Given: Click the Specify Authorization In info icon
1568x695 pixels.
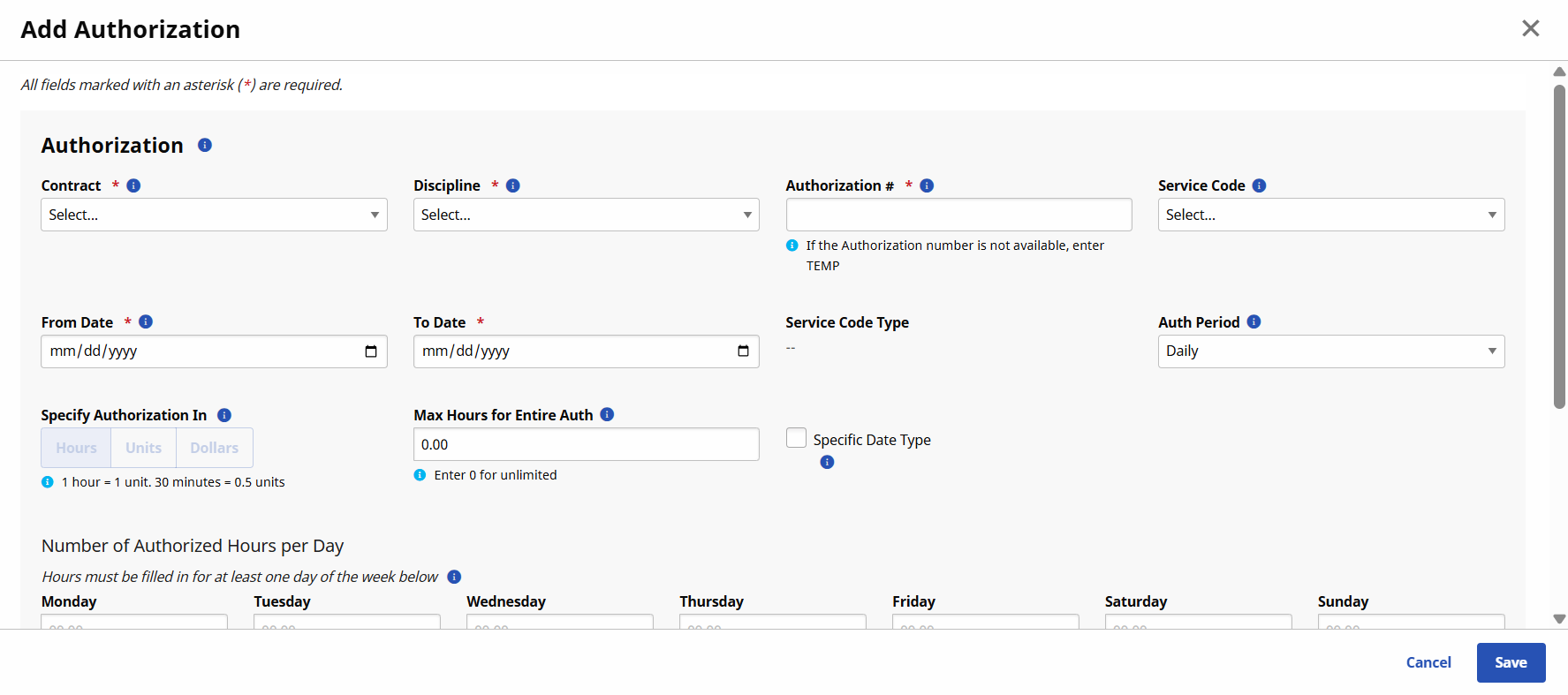Looking at the screenshot, I should [x=224, y=415].
